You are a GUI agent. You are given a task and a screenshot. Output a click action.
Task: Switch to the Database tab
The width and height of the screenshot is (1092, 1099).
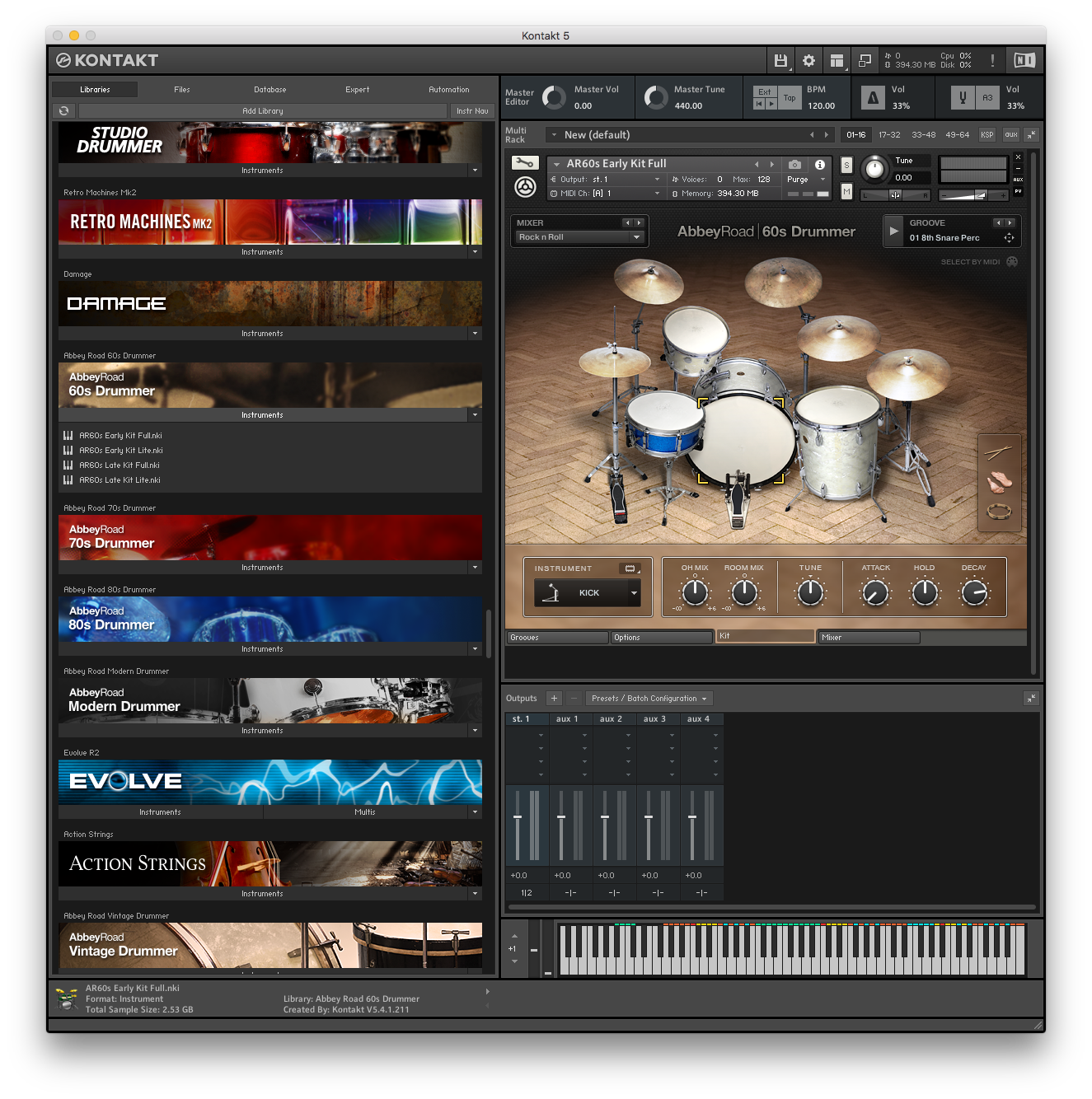(x=270, y=90)
